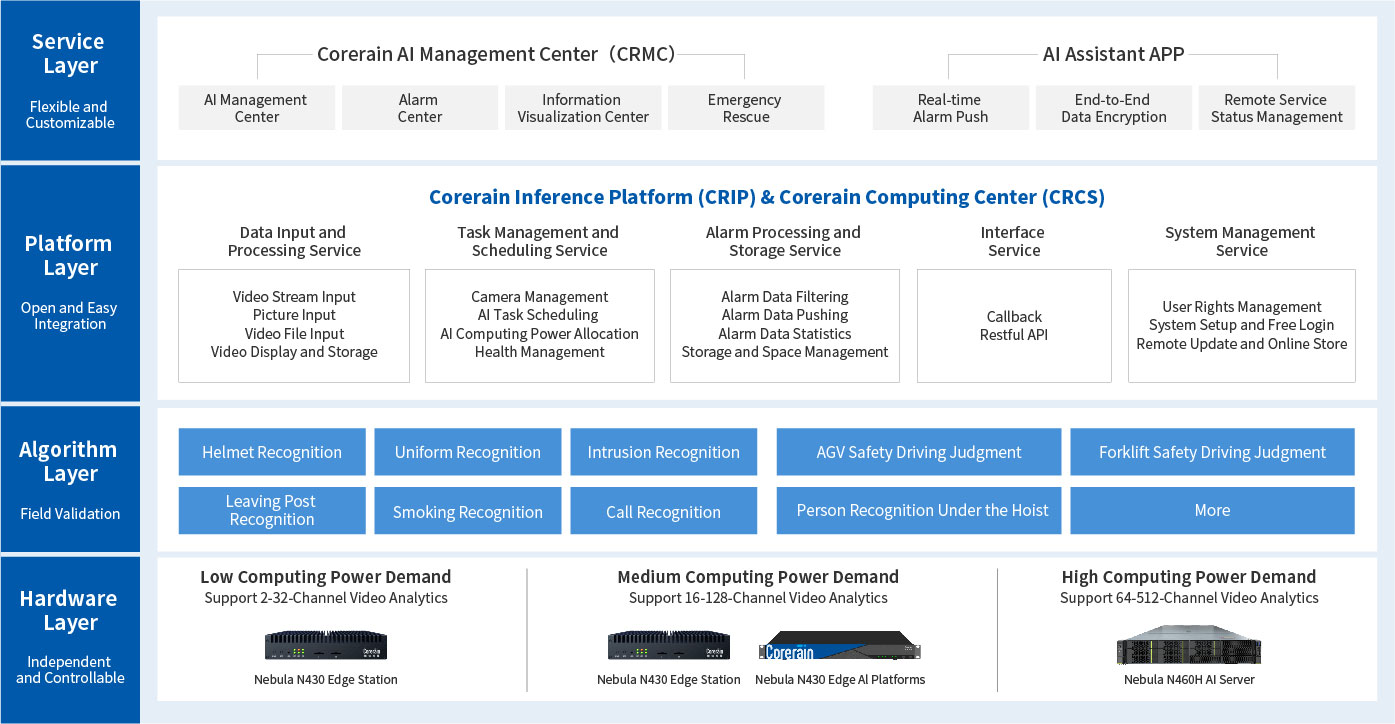Select the Call Recognition tile
Image resolution: width=1395 pixels, height=724 pixels.
[663, 511]
